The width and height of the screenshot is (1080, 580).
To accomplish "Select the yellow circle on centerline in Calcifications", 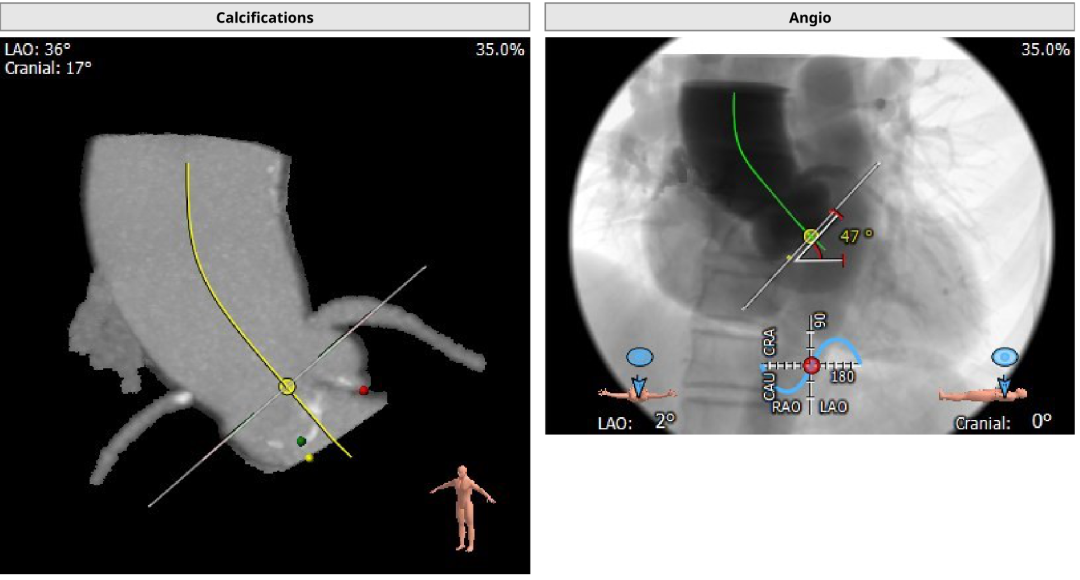I will [x=287, y=386].
